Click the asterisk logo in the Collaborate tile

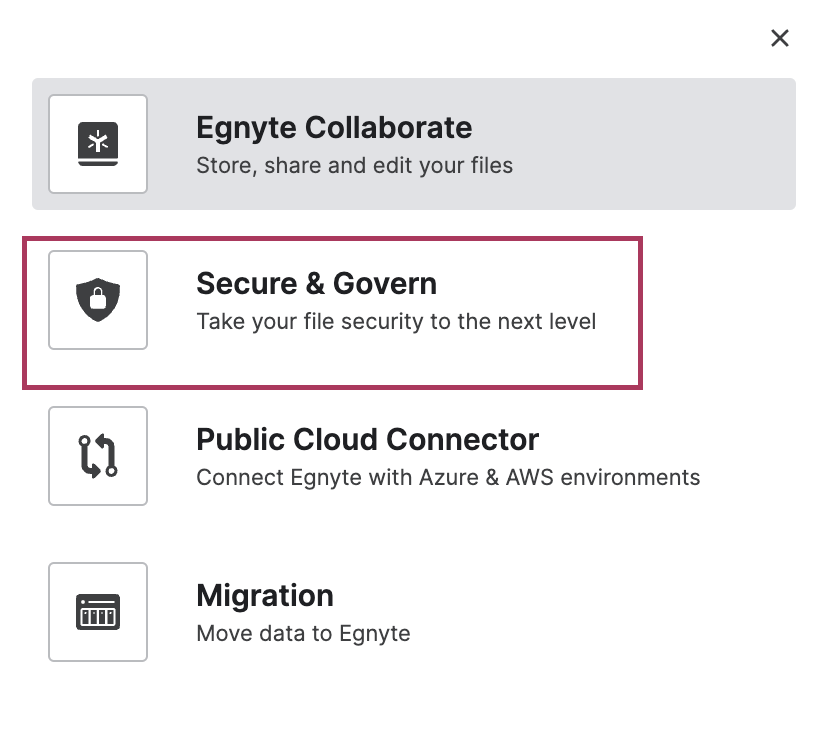tap(98, 141)
